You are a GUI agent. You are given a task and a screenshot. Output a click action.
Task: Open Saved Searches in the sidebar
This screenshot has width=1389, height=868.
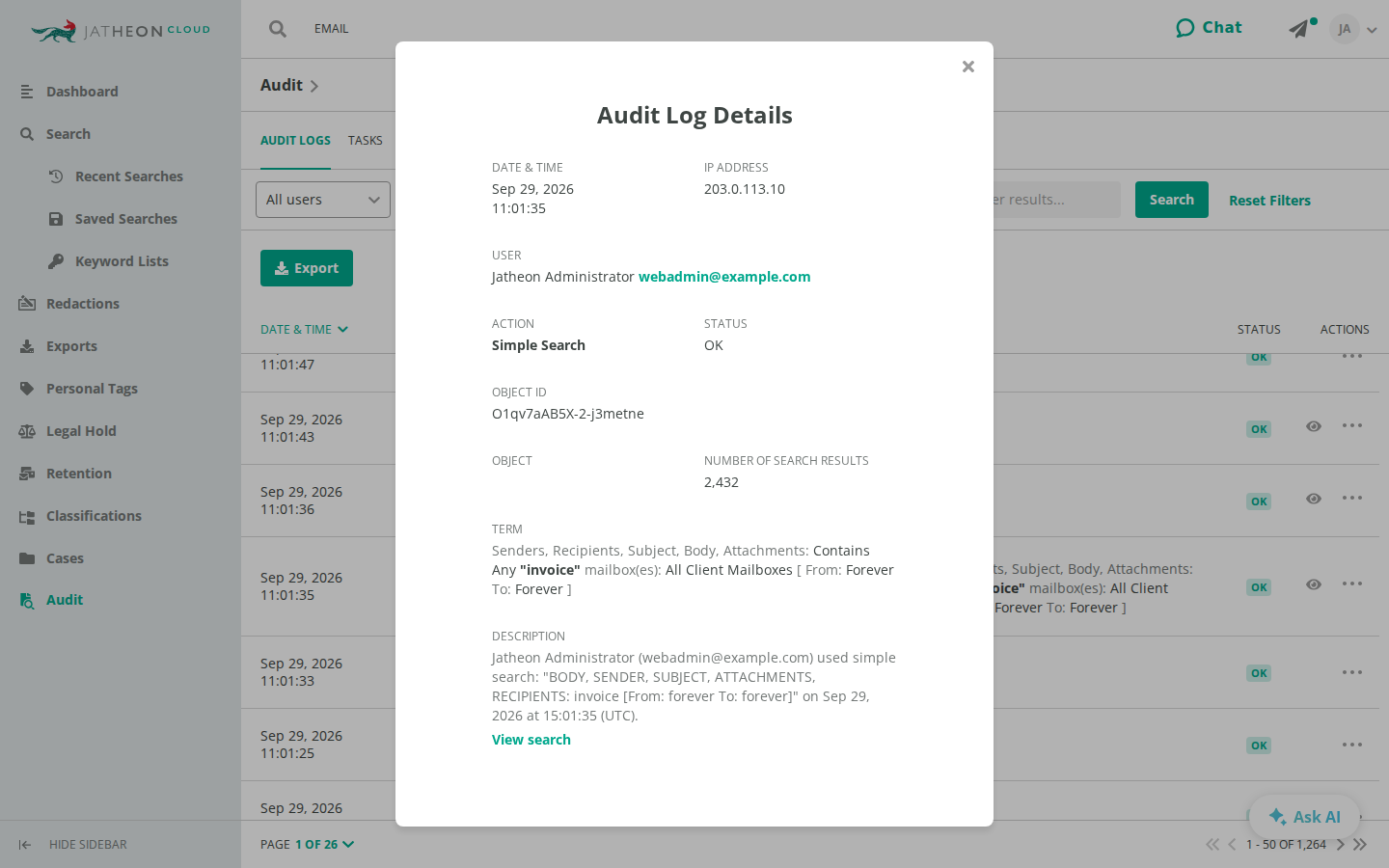[125, 219]
